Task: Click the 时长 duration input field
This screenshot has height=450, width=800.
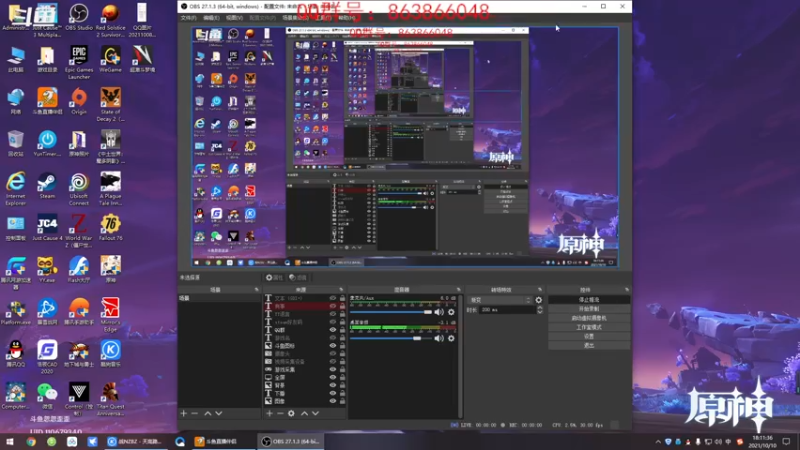Action: click(507, 310)
